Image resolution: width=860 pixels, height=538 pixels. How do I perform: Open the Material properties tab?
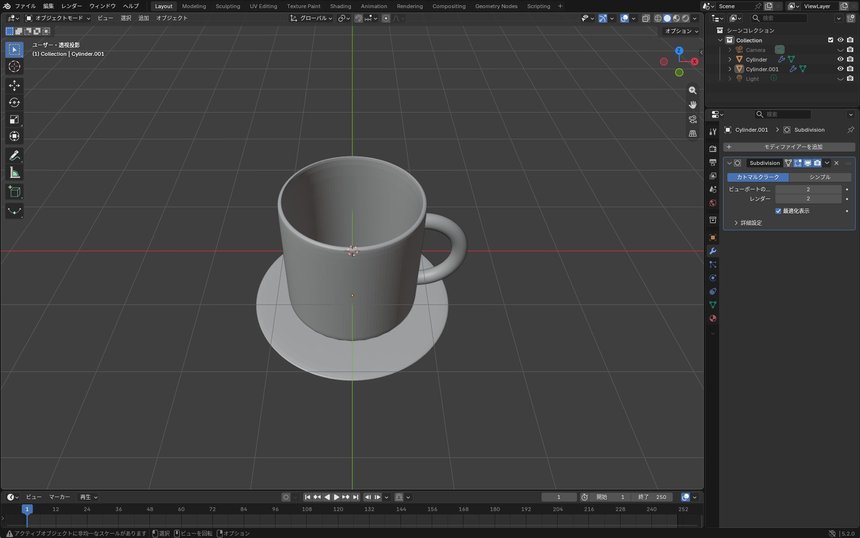(x=712, y=318)
